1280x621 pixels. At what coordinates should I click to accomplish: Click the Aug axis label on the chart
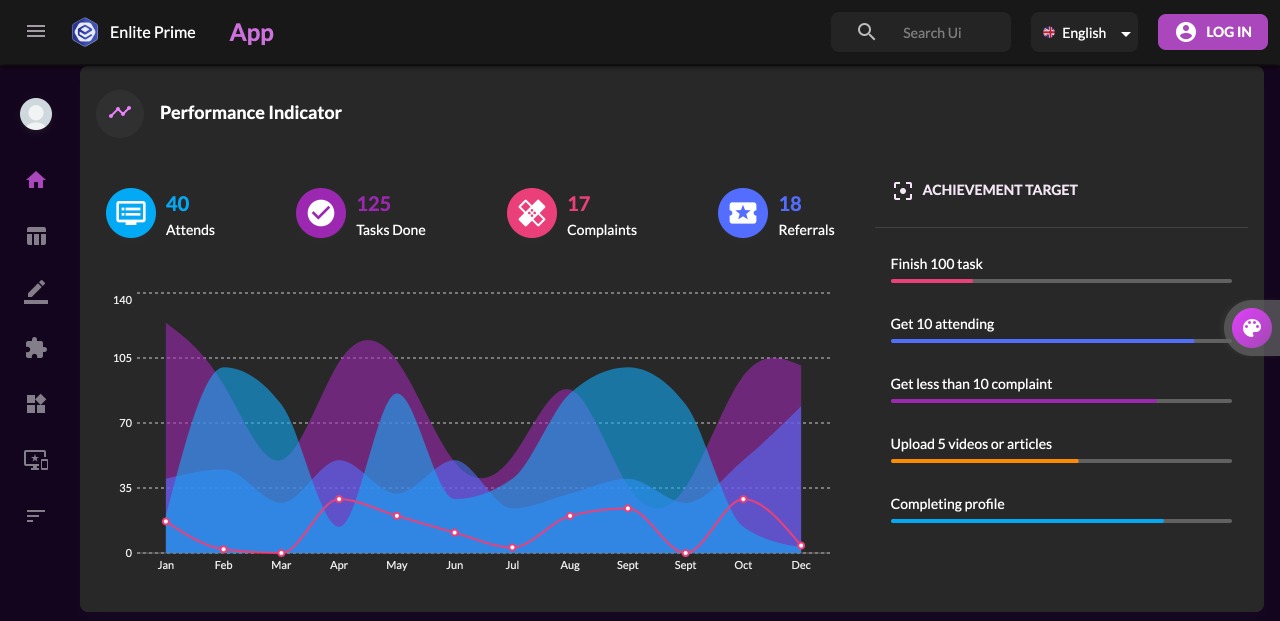tap(570, 565)
